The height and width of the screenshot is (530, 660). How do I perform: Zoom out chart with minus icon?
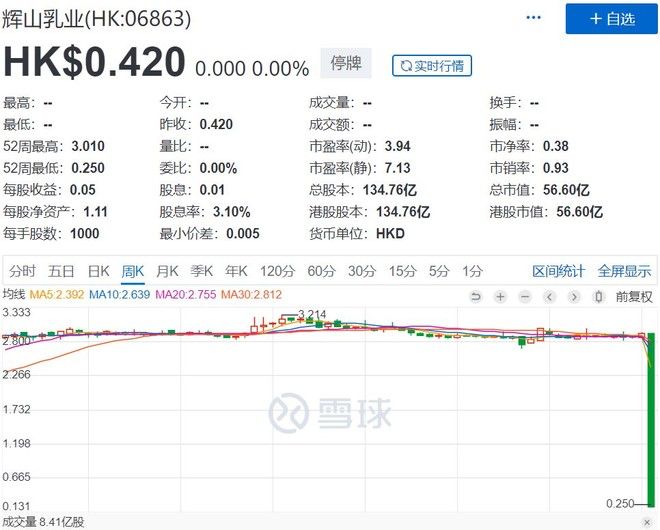click(525, 297)
